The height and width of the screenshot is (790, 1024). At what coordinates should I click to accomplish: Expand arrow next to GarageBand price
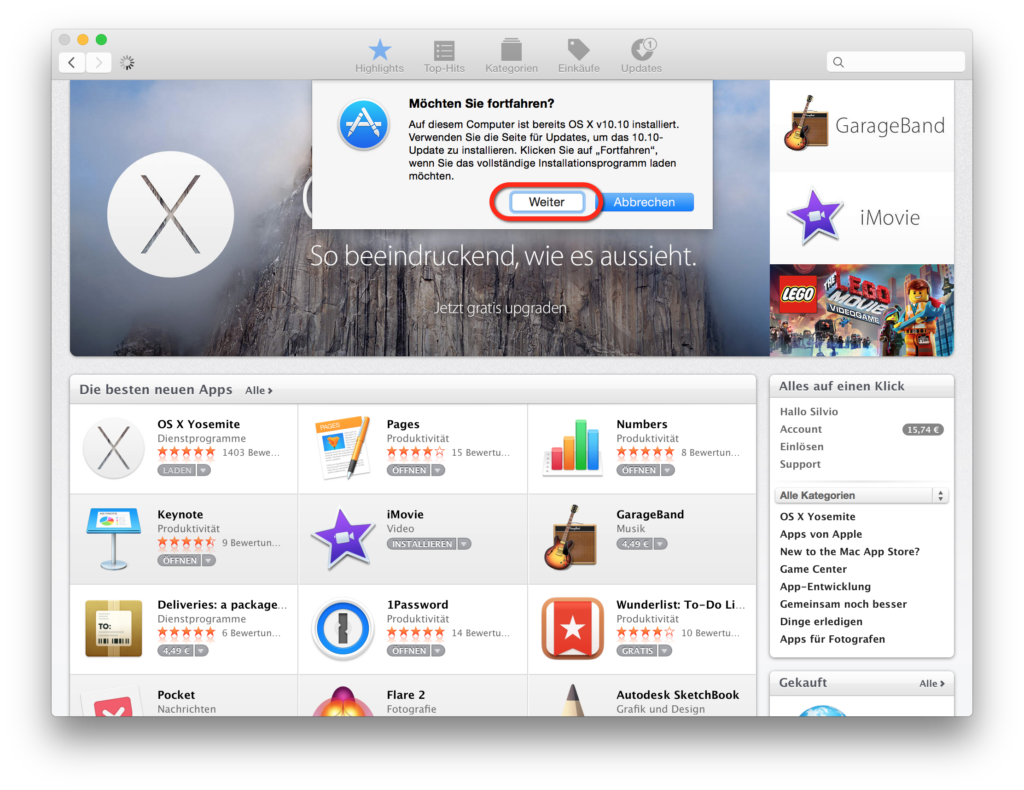pyautogui.click(x=661, y=544)
